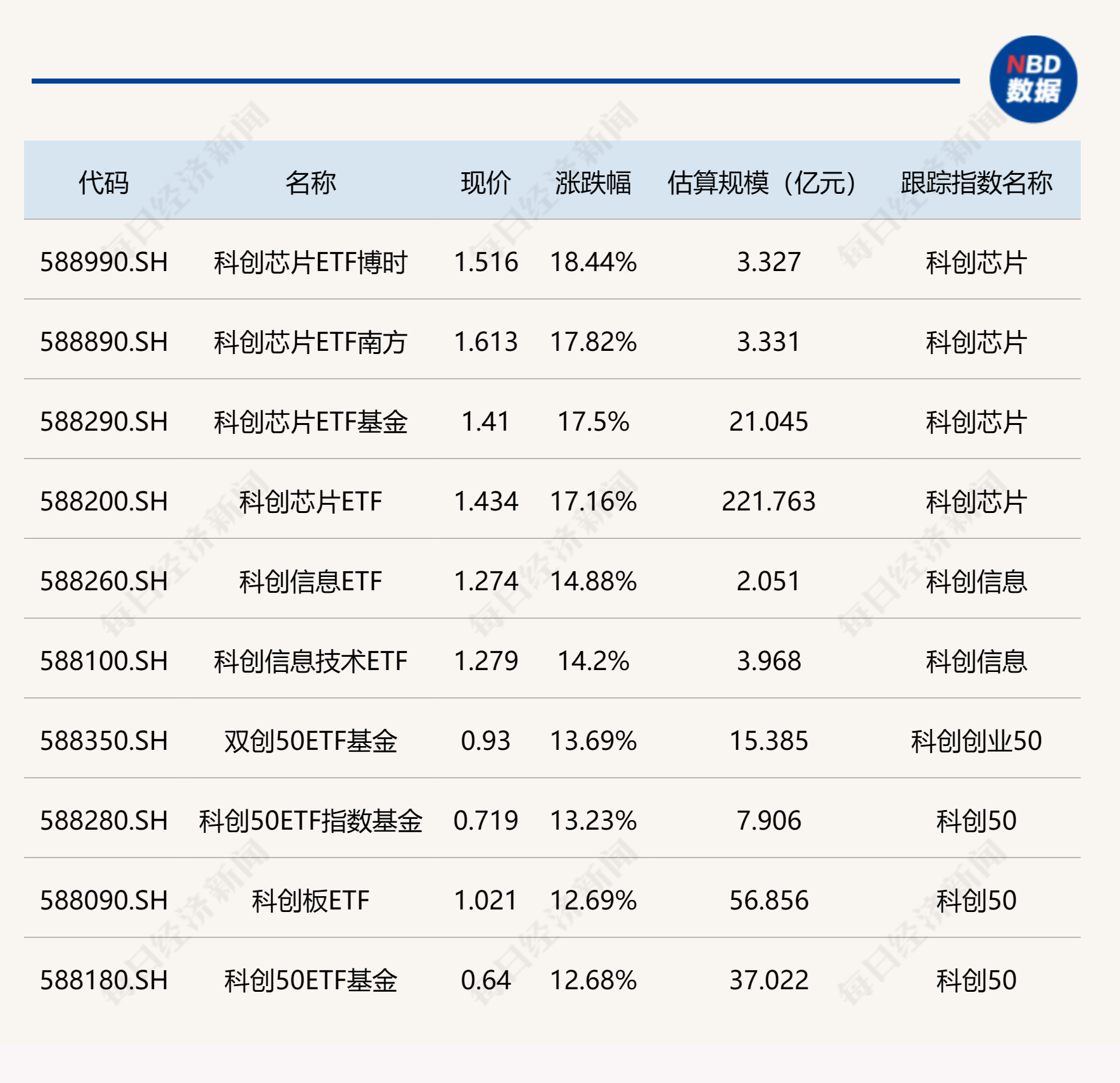Select the scale value 37.022
1120x1083 pixels.
point(768,980)
